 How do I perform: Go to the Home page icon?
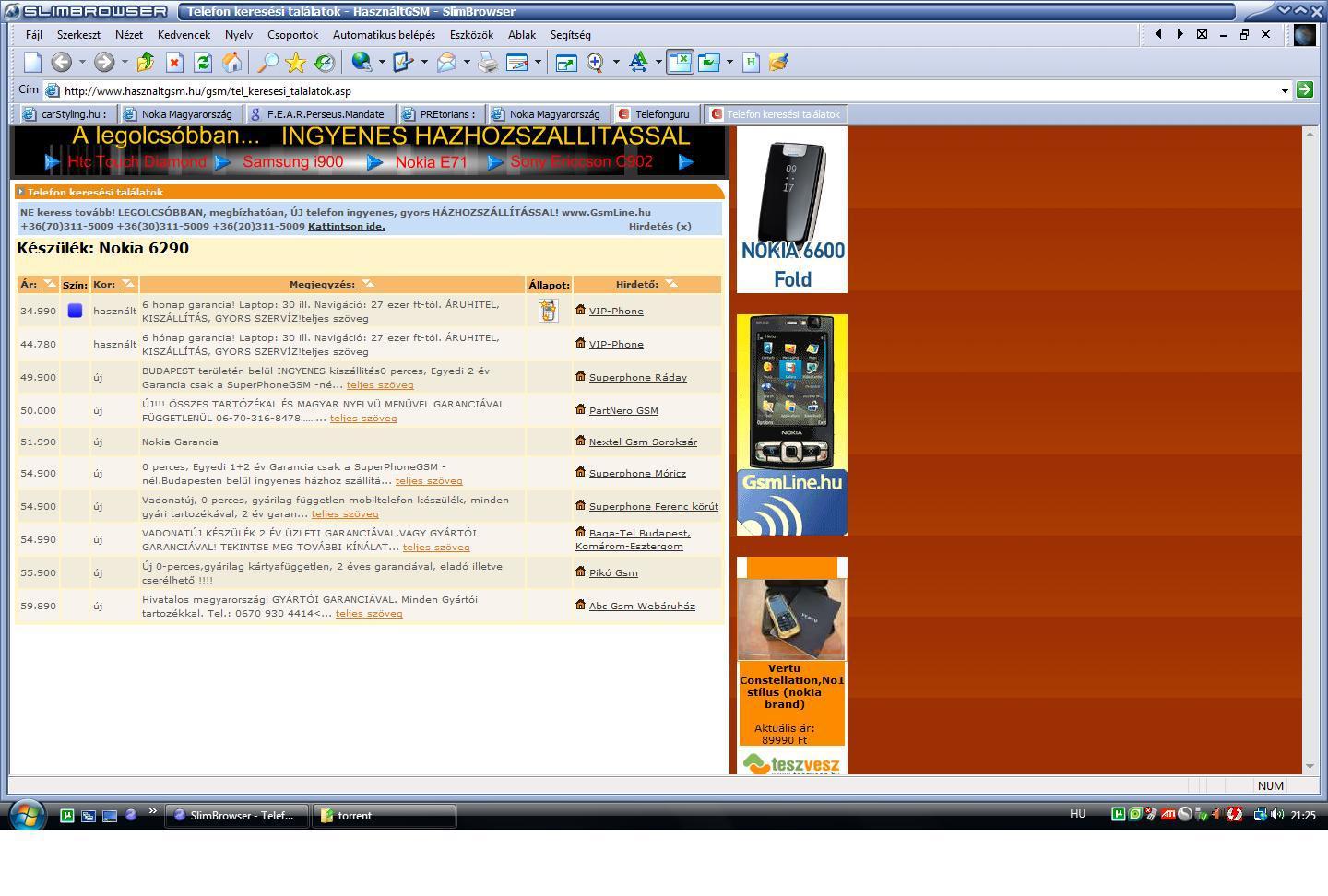point(232,62)
